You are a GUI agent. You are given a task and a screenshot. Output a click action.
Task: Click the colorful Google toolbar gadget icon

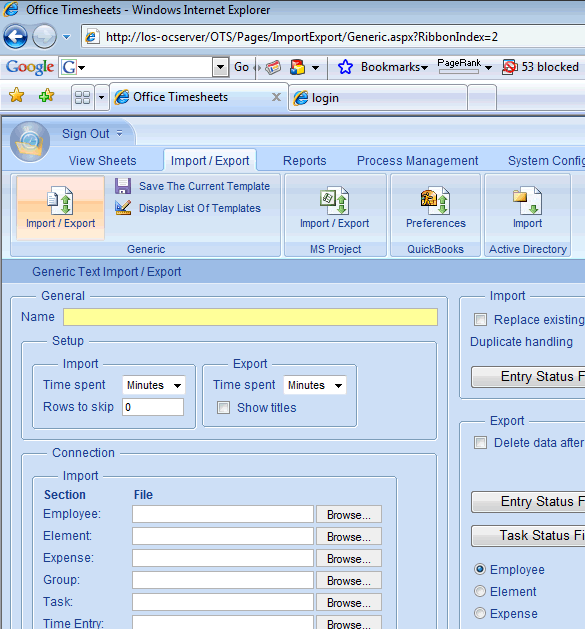297,67
